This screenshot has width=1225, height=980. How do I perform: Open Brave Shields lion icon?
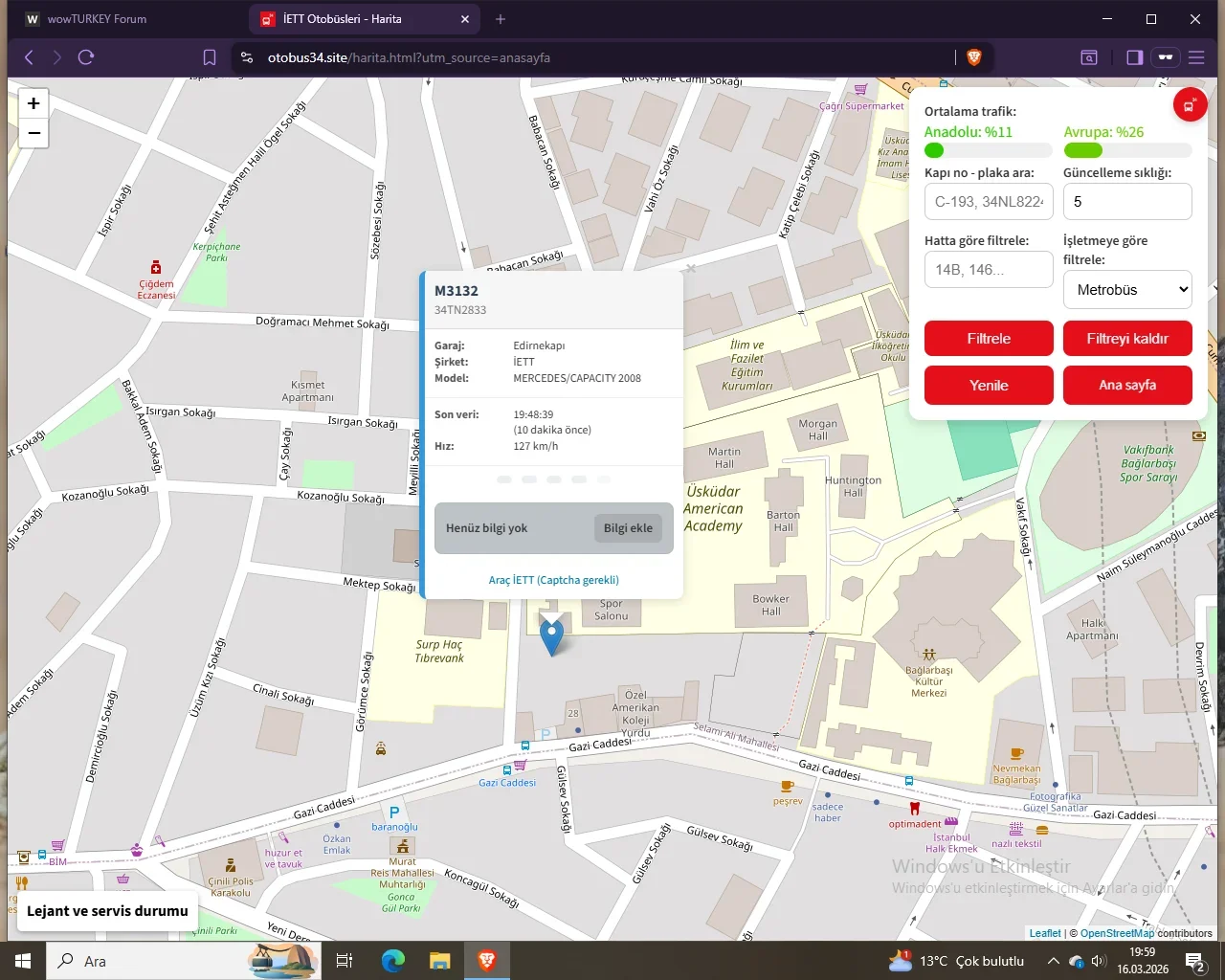[974, 57]
